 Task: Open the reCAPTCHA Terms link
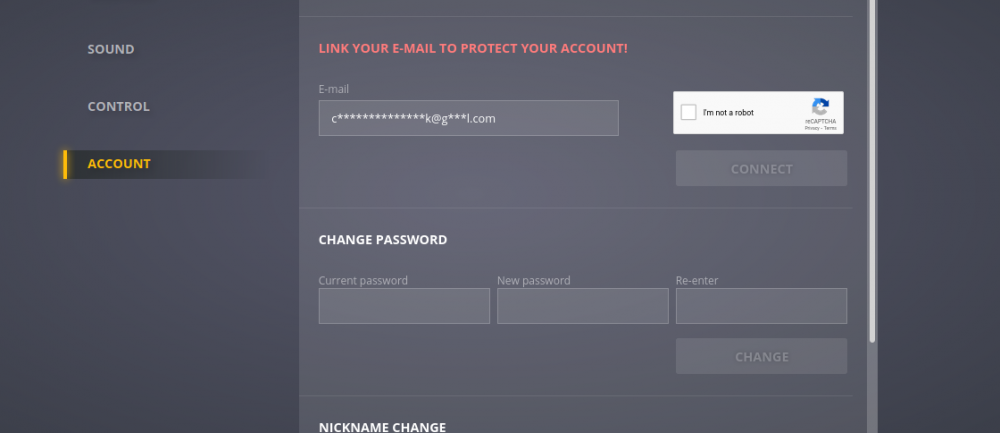click(x=830, y=129)
